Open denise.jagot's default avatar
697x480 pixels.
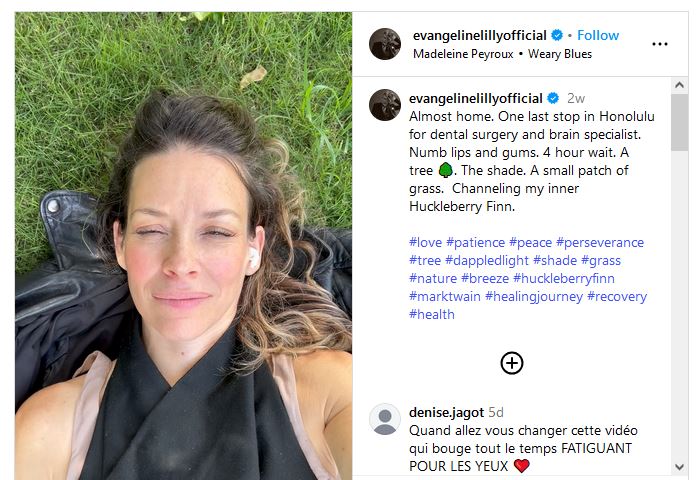[385, 419]
